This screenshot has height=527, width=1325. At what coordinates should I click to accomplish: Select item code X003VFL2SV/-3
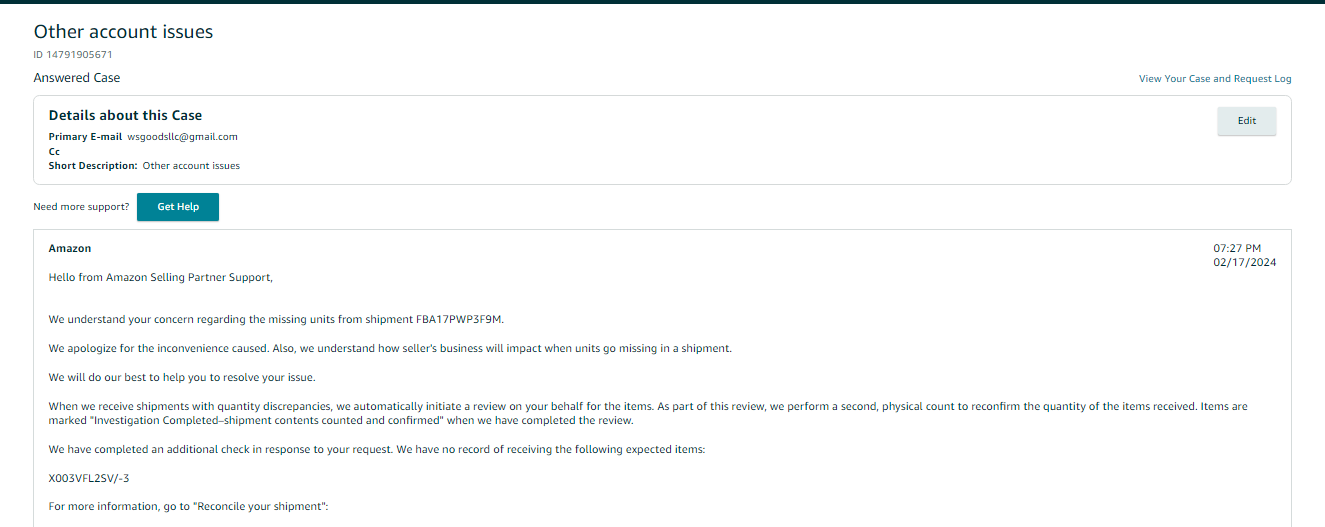coord(89,478)
